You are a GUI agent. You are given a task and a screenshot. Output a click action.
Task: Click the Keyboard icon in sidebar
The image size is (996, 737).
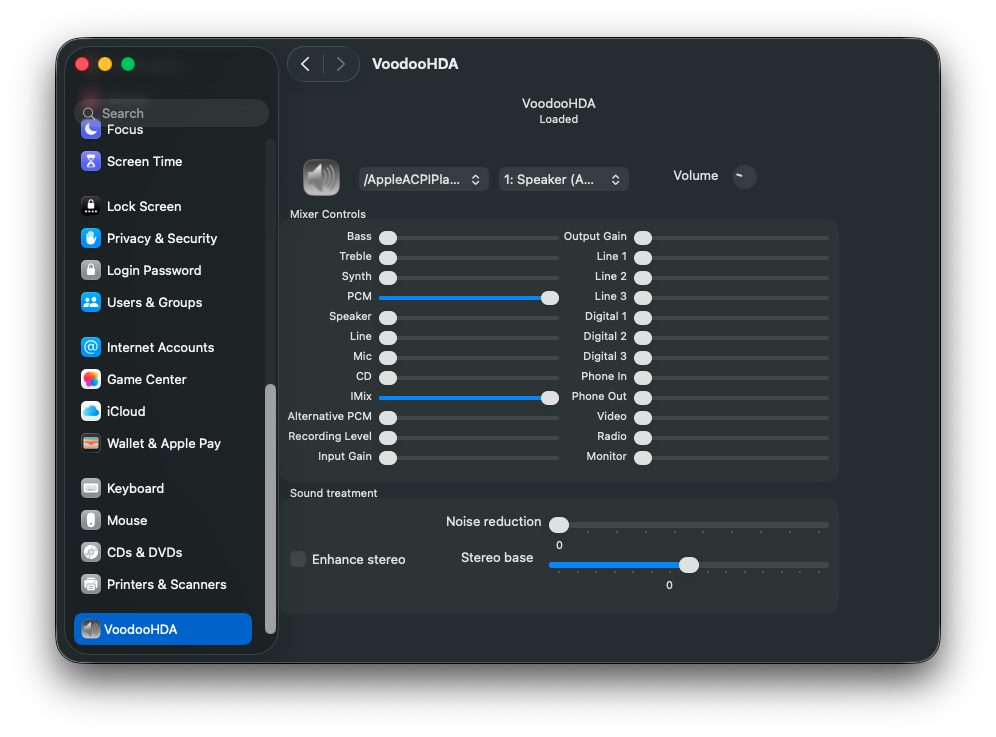[91, 488]
